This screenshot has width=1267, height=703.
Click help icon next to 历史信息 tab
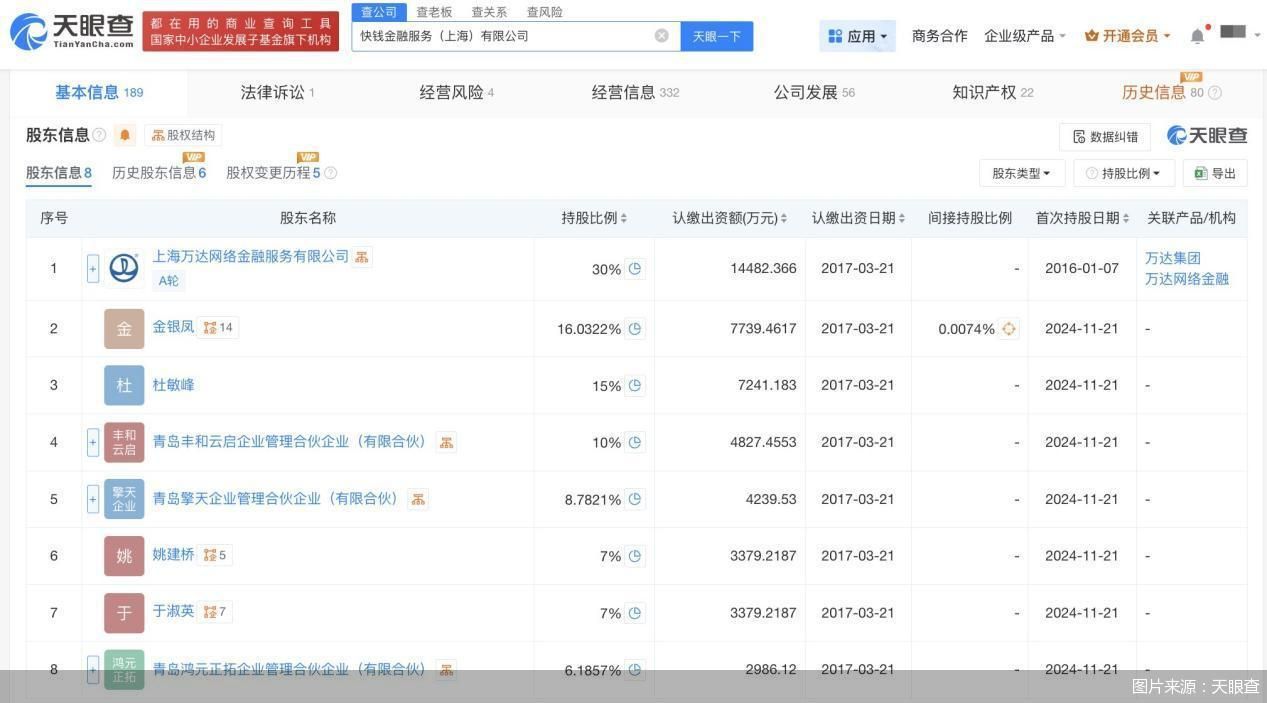click(1214, 93)
